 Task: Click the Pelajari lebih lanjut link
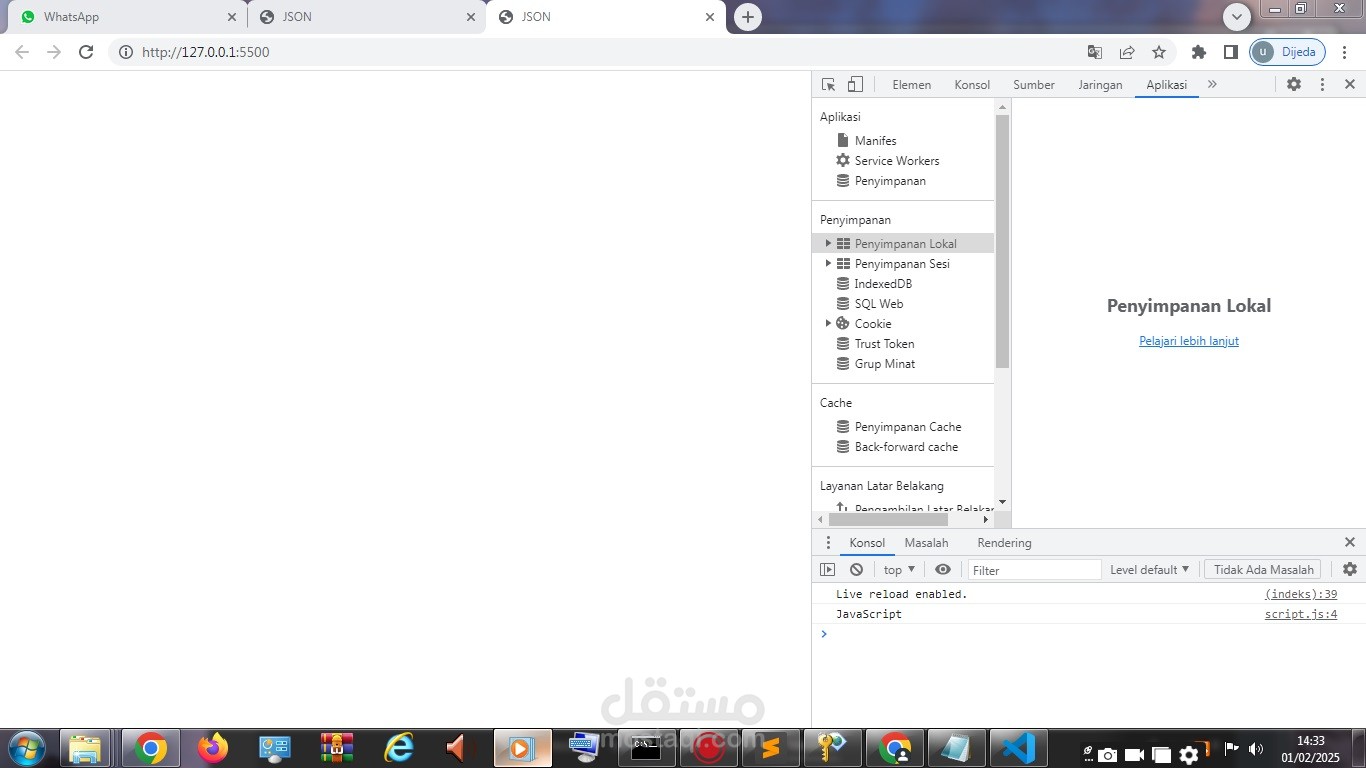point(1189,341)
